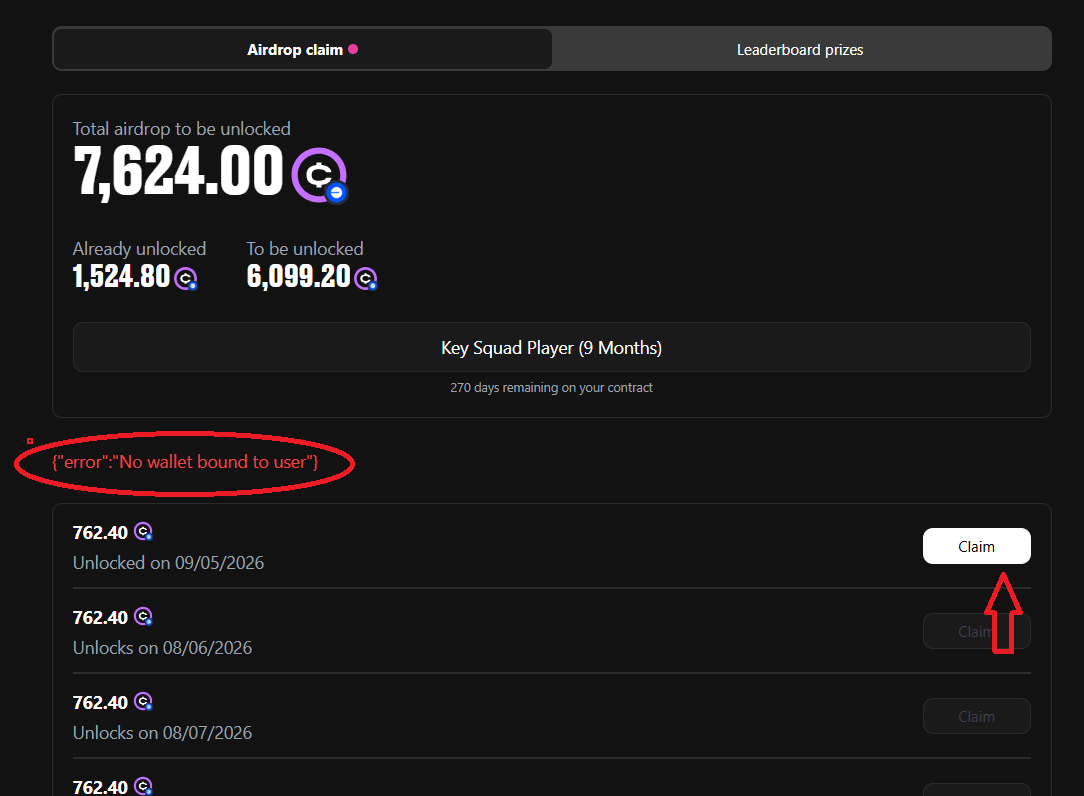Click Claim for the 08/06/2026 unlock
1084x796 pixels.
point(976,631)
